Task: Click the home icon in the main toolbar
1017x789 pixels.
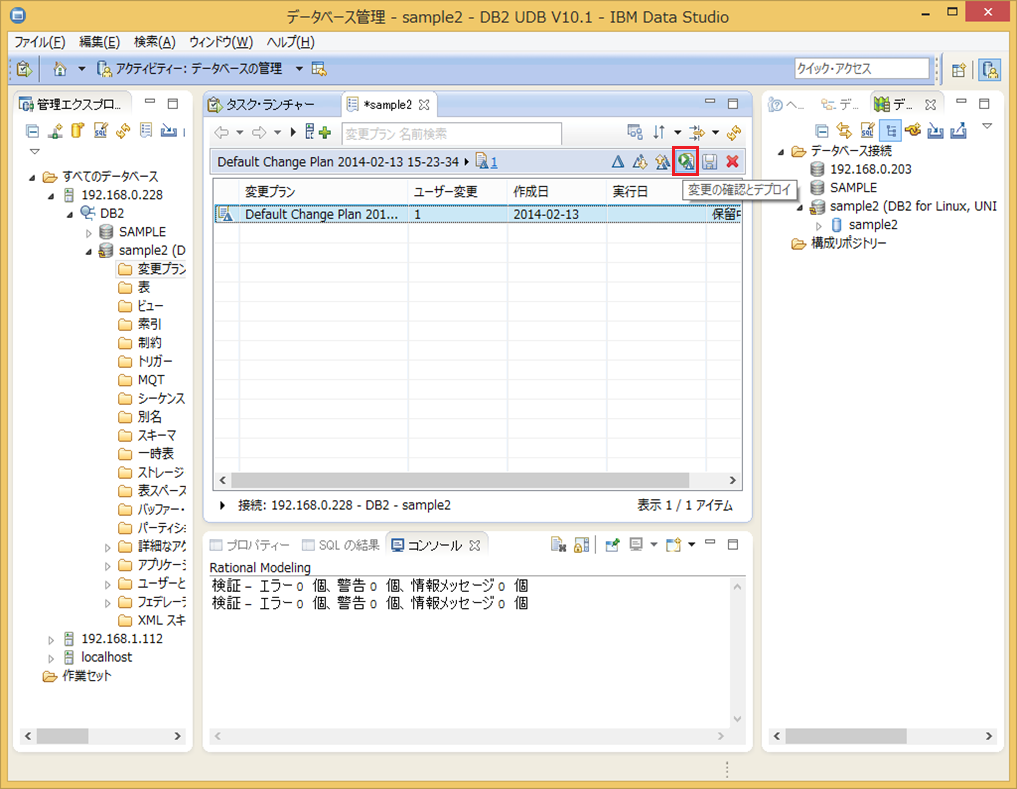Action: coord(60,69)
